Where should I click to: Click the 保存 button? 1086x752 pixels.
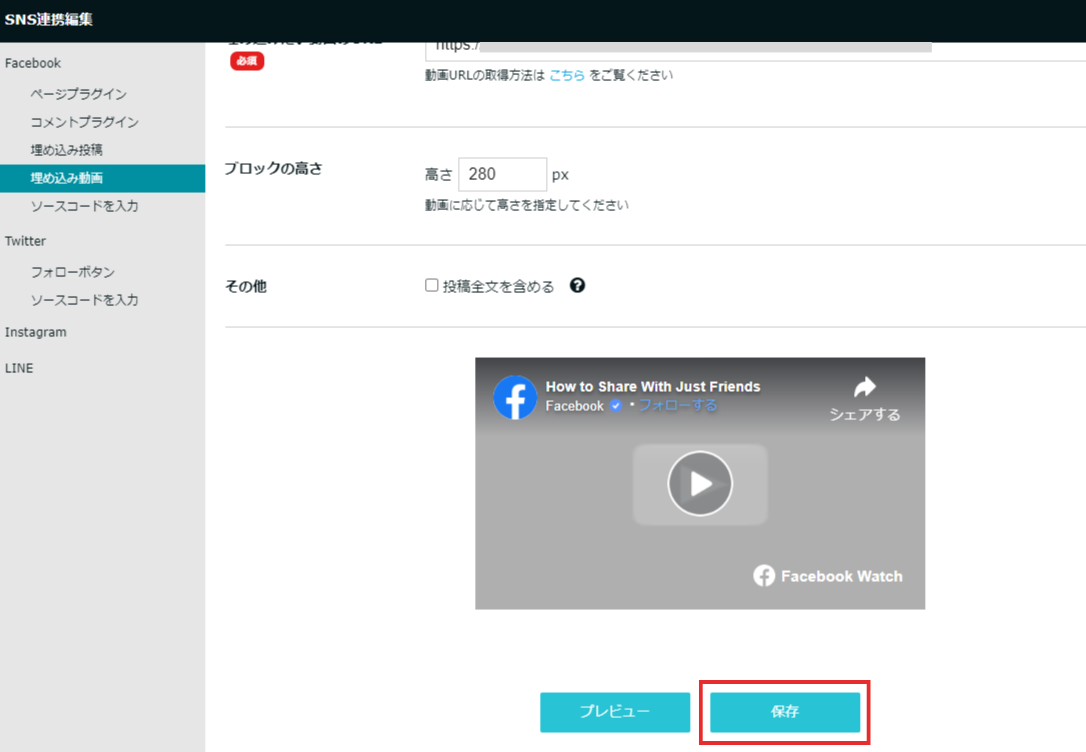(785, 712)
